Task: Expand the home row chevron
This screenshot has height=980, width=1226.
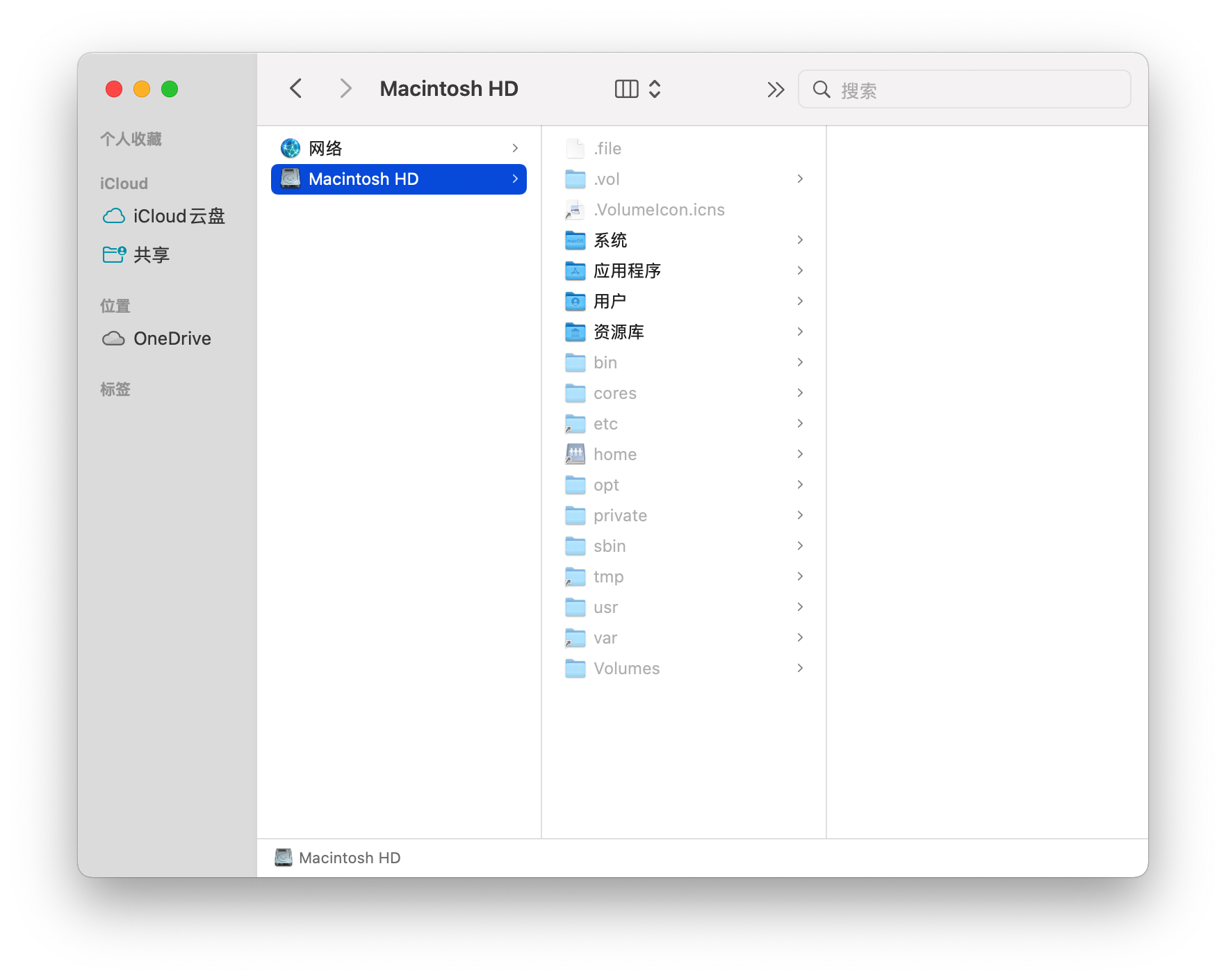Action: point(800,455)
